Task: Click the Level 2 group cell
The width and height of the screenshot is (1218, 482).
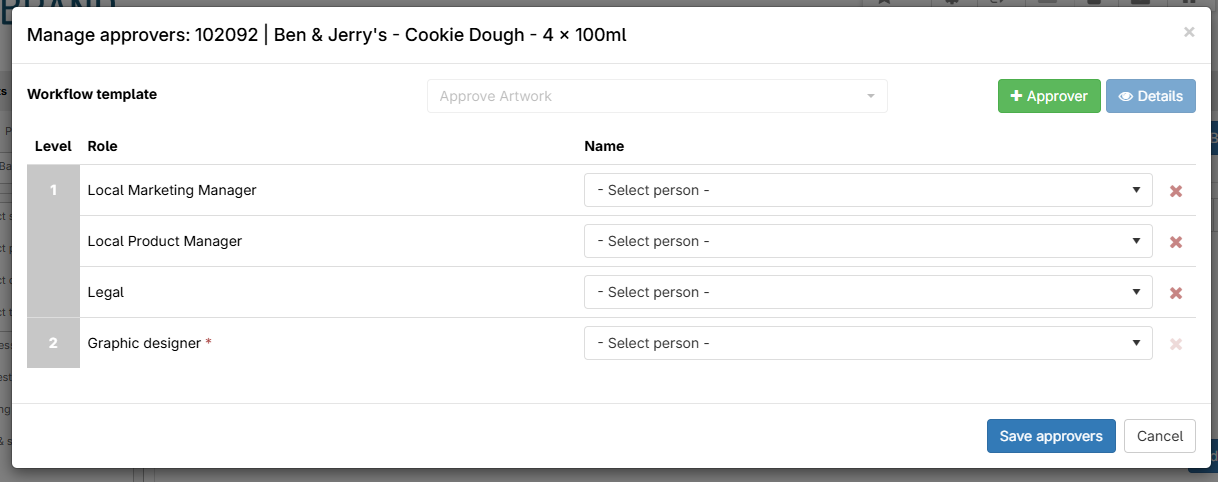Action: (x=53, y=343)
